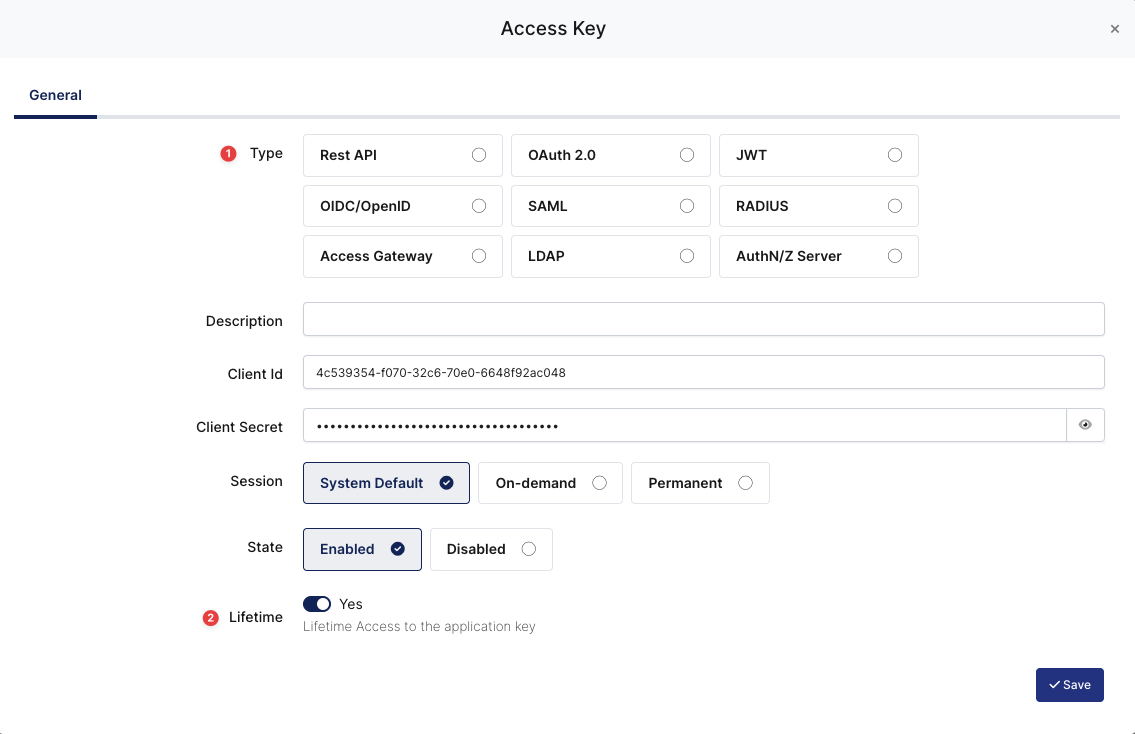Save the access key
The height and width of the screenshot is (734, 1135).
click(1069, 685)
